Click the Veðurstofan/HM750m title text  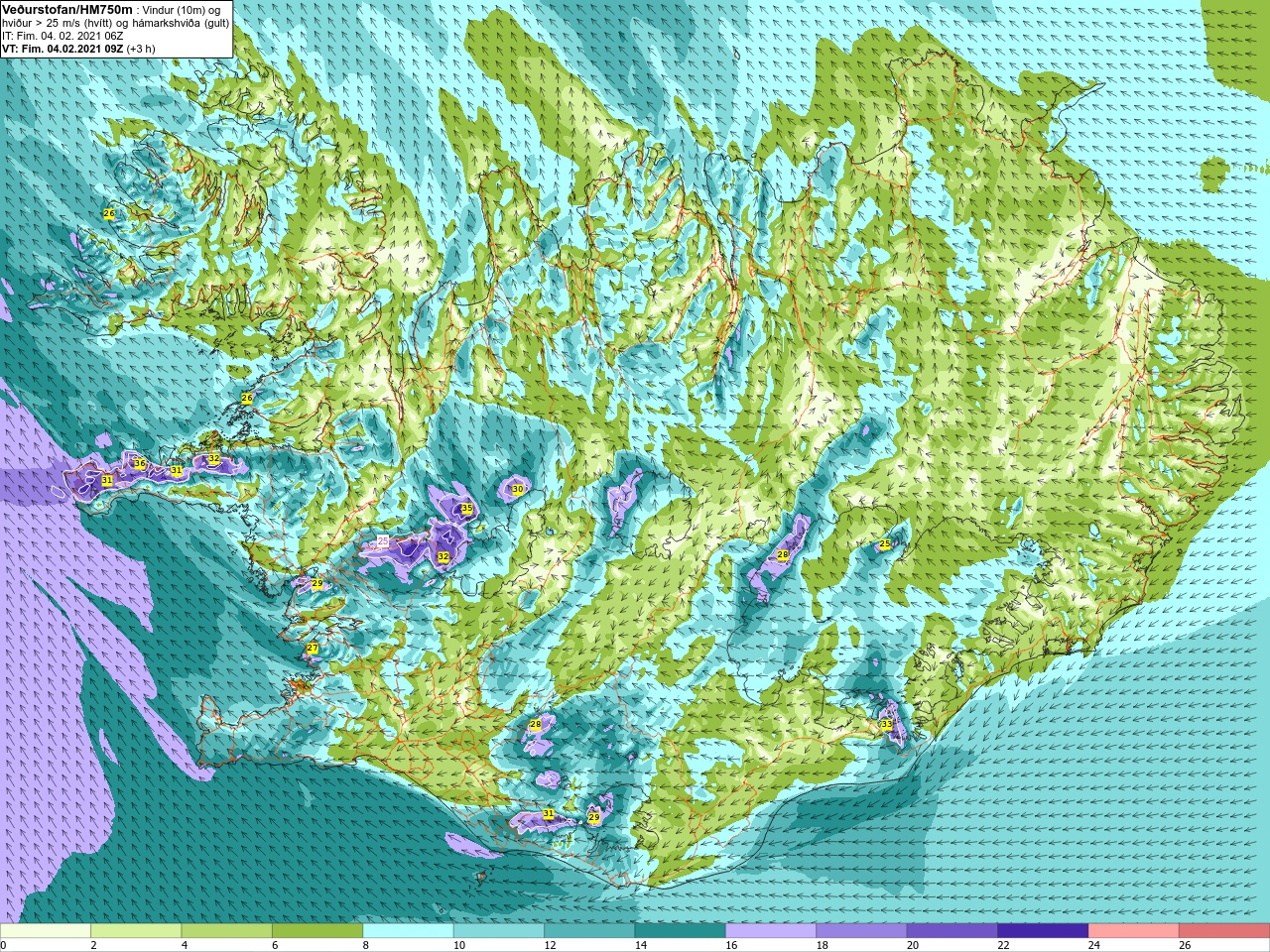click(x=66, y=9)
